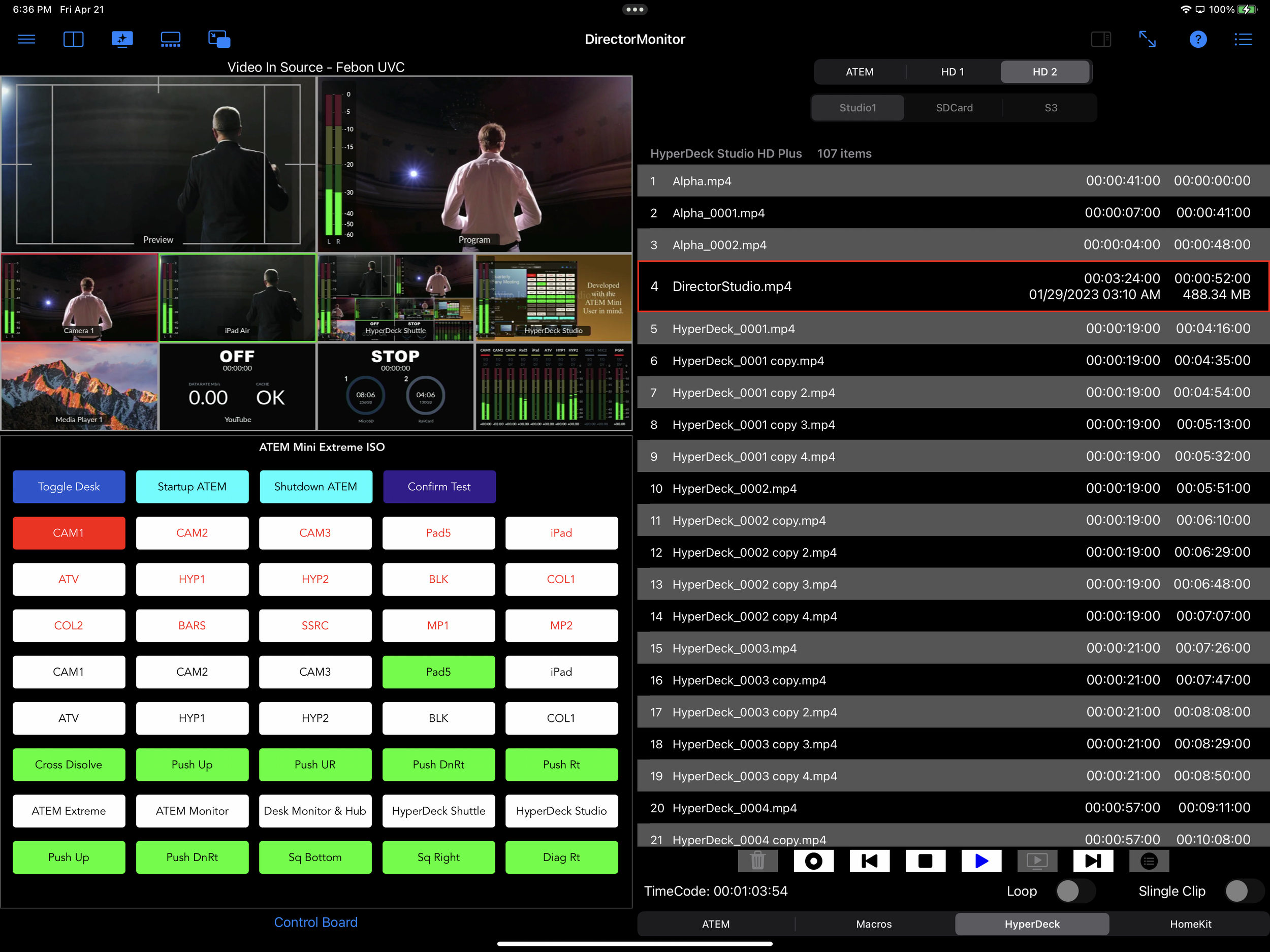Select the red CAM1 program button

pyautogui.click(x=69, y=533)
